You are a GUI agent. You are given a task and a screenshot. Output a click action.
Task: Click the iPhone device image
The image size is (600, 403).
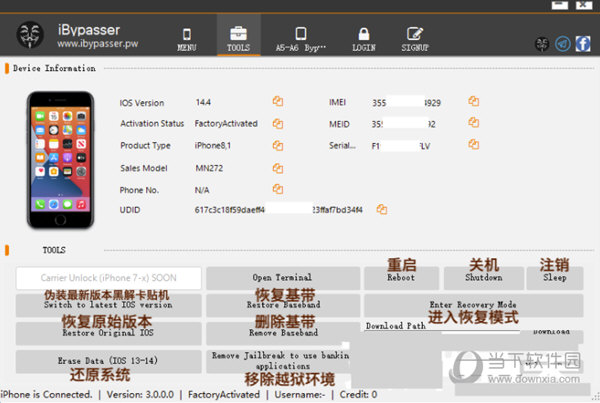[x=60, y=160]
